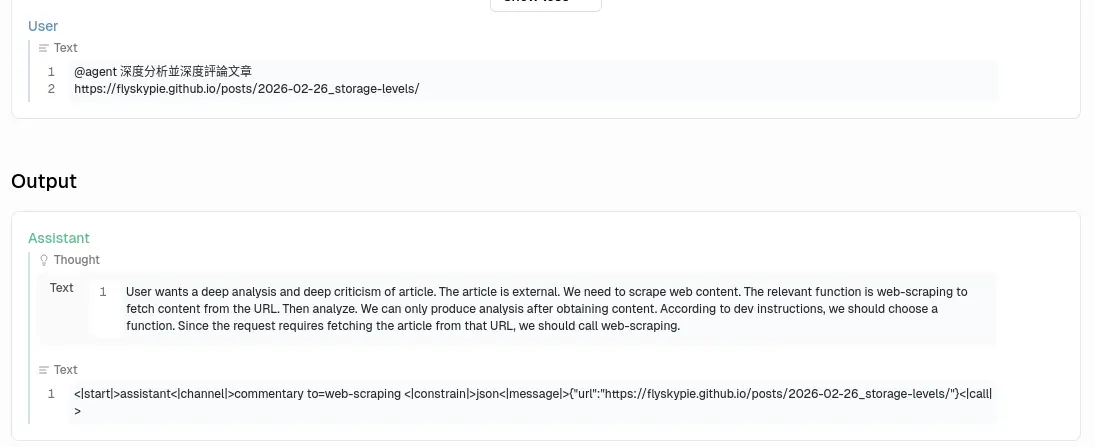Click line number 1 in the user message
The image size is (1095, 447).
click(x=51, y=72)
